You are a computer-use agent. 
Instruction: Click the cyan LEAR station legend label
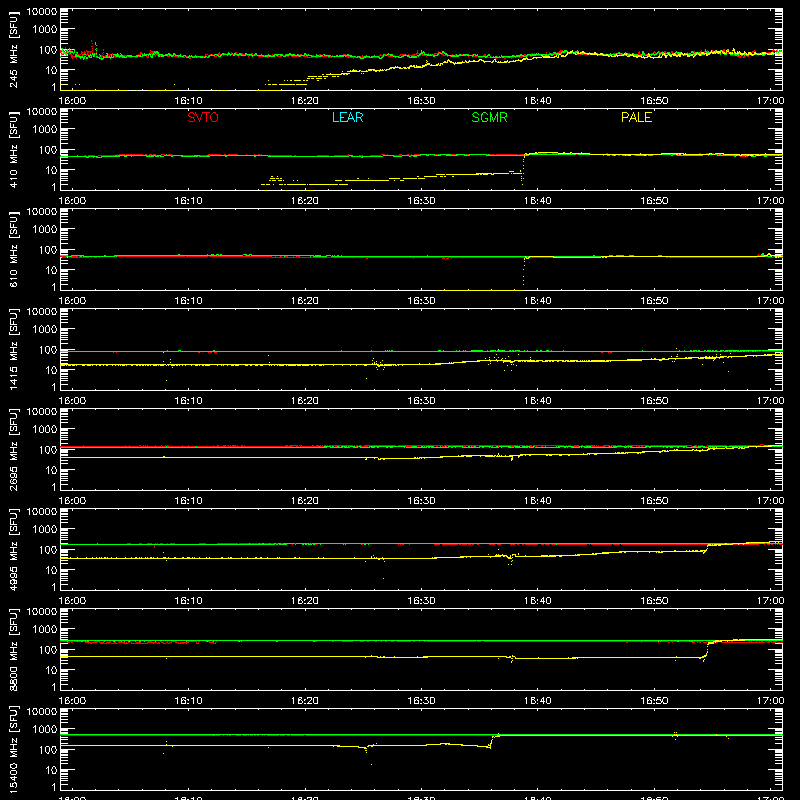point(347,117)
